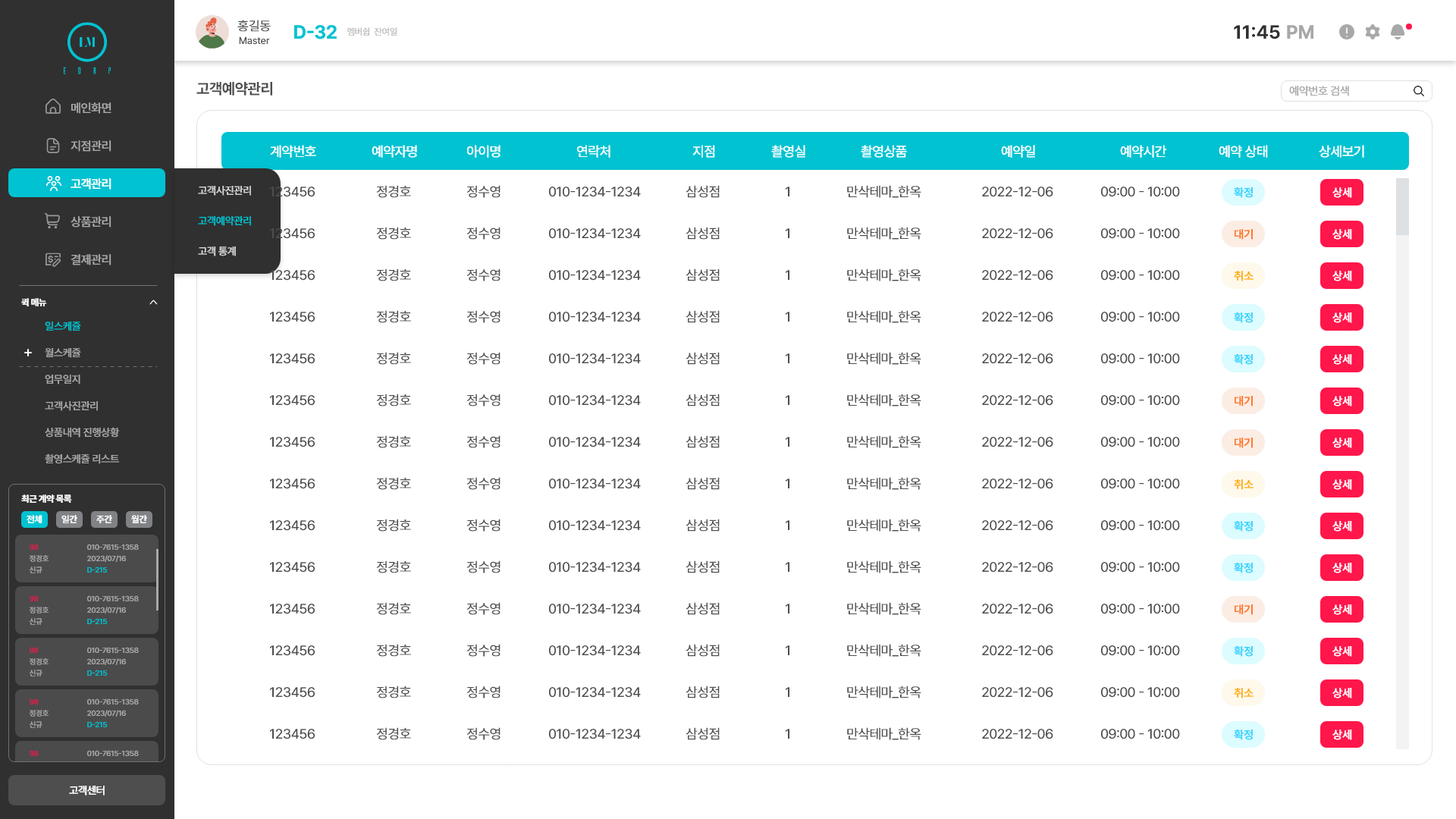The image size is (1456, 819).
Task: Click the shopping cart icon for 상품관리
Action: click(x=52, y=221)
